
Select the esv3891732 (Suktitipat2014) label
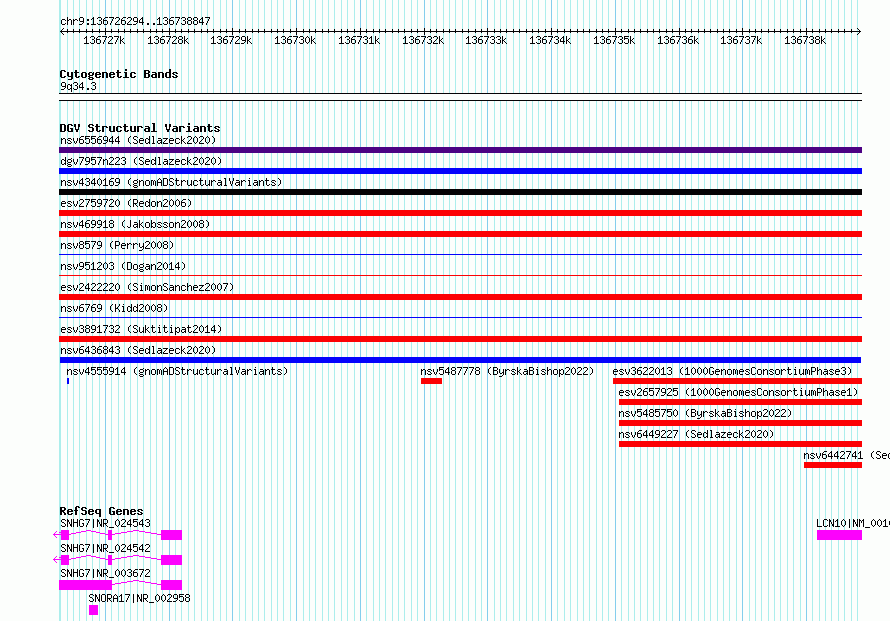(x=141, y=329)
